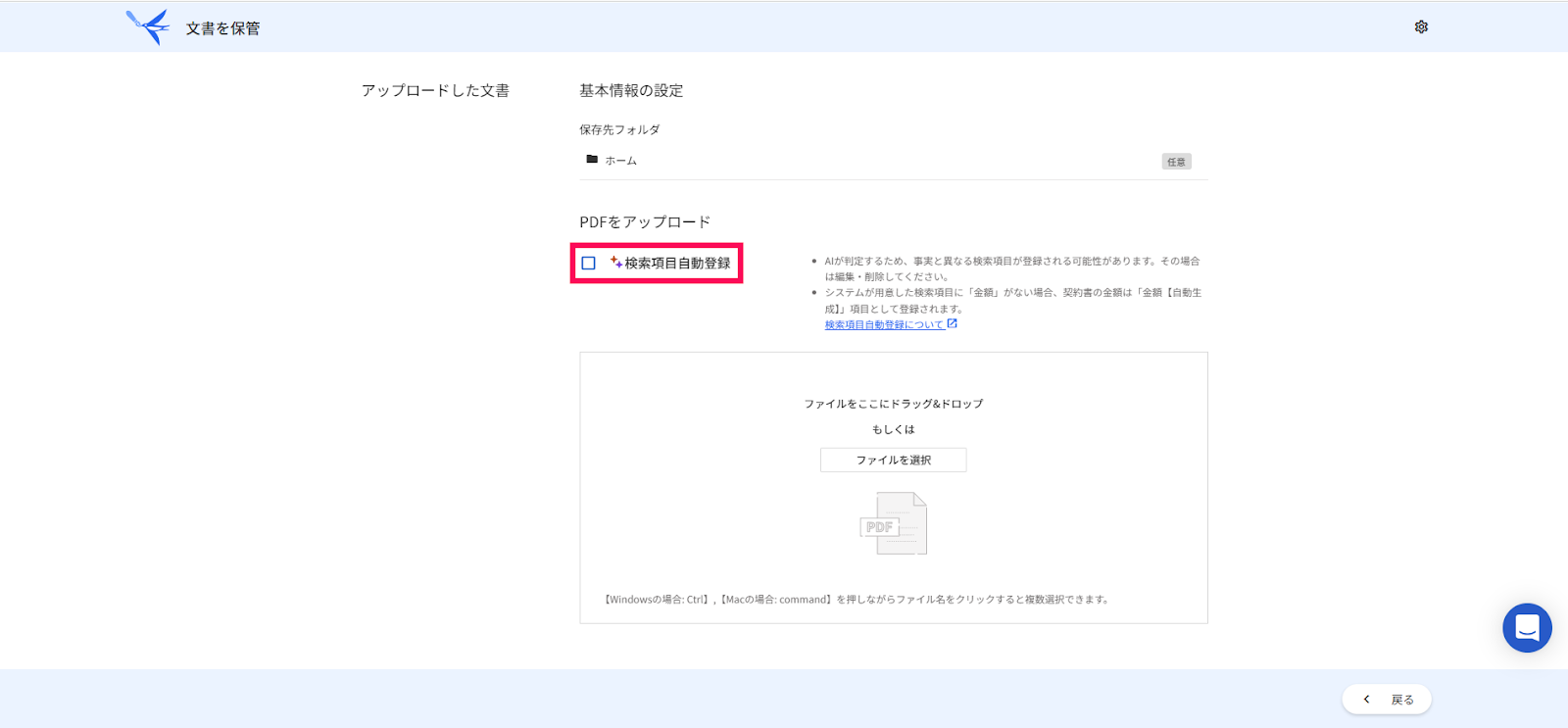1568x728 pixels.
Task: Click the sparkle icon beside 検索項目自動登録
Action: 616,262
